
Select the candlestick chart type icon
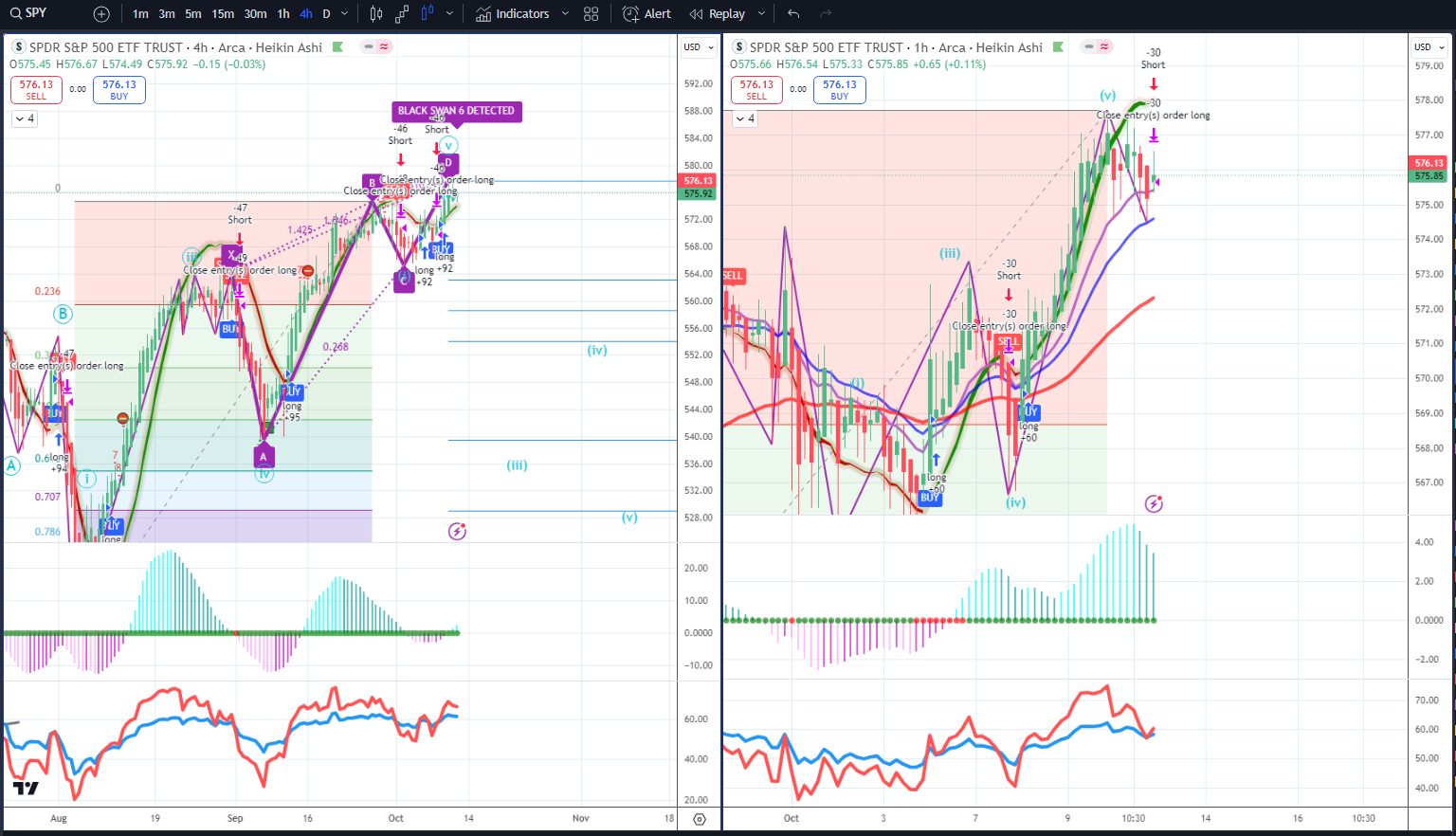pyautogui.click(x=376, y=14)
